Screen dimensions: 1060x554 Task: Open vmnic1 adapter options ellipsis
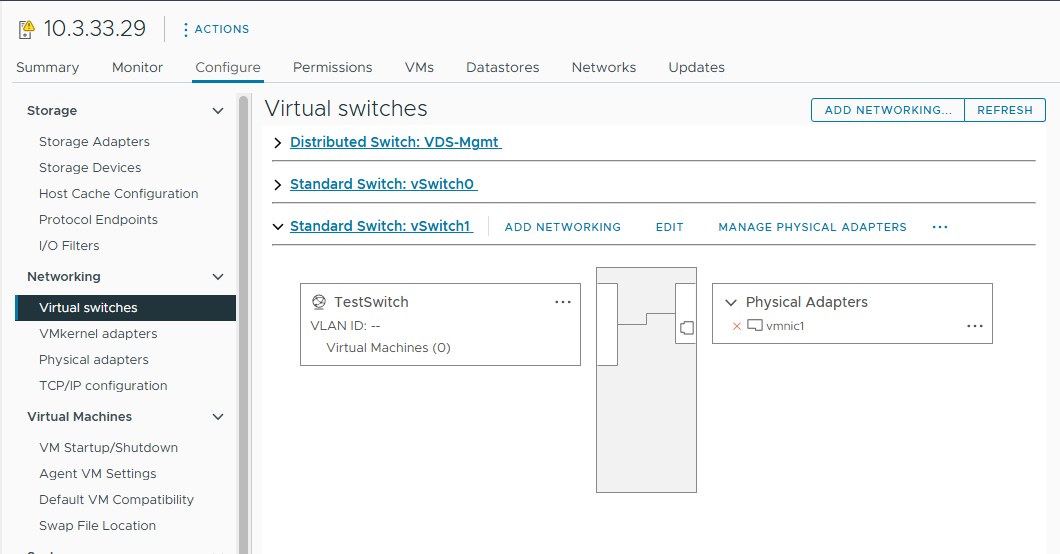[975, 326]
